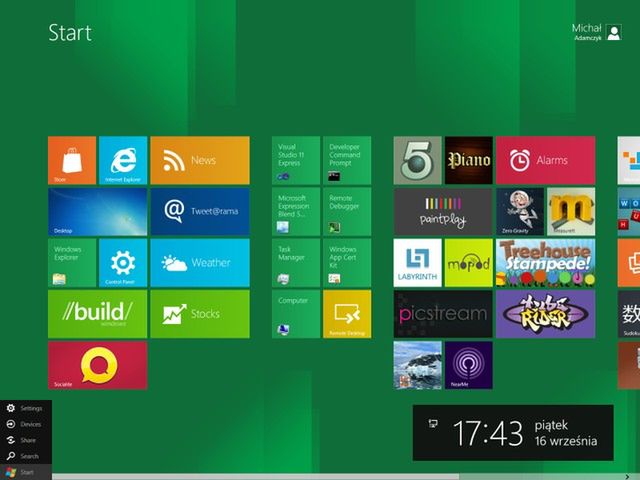Viewport: 640px width, 480px height.
Task: Click the 17:43 clock display
Action: point(488,433)
